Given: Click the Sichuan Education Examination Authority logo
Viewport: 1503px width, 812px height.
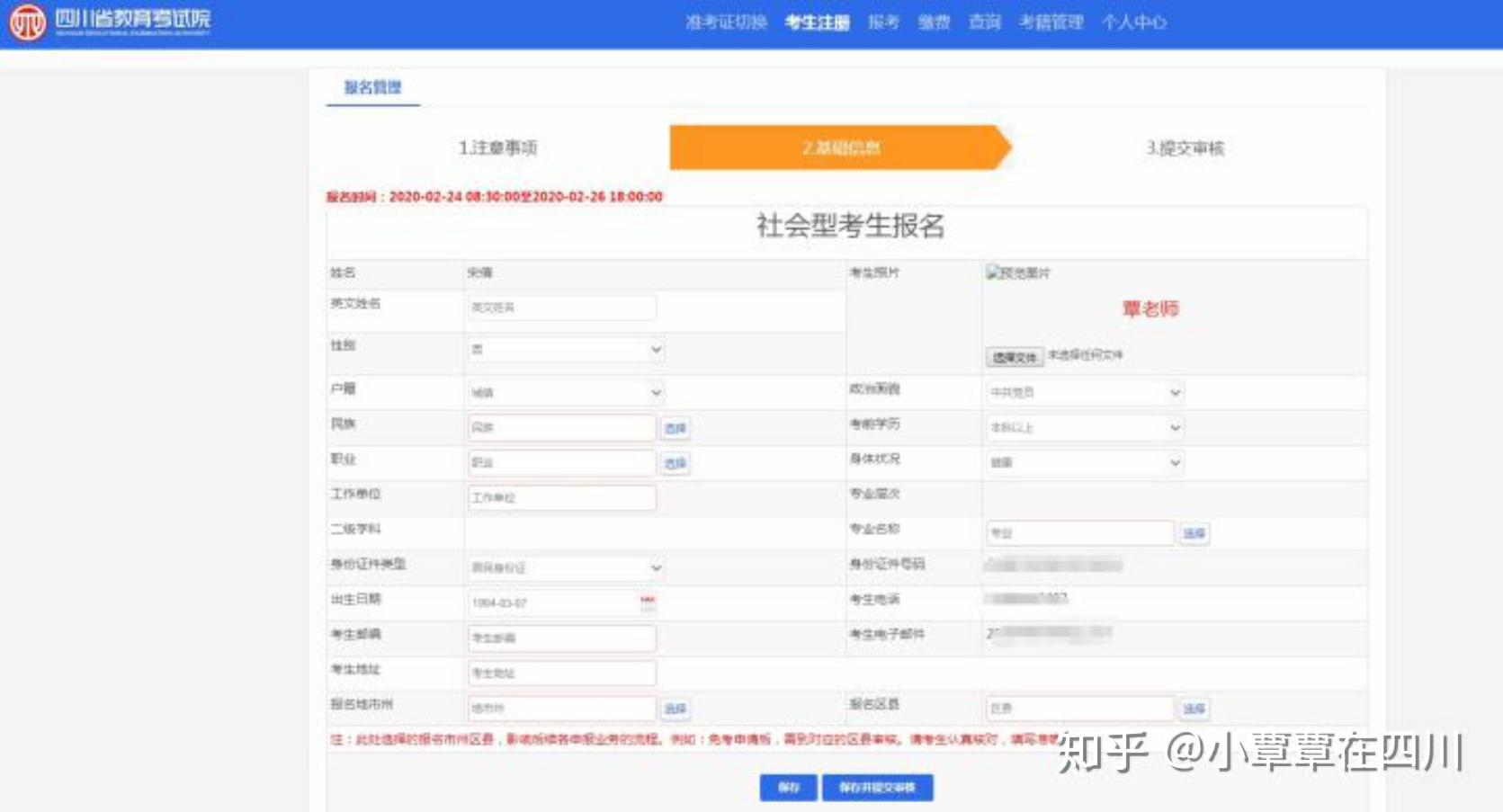Looking at the screenshot, I should [110, 22].
